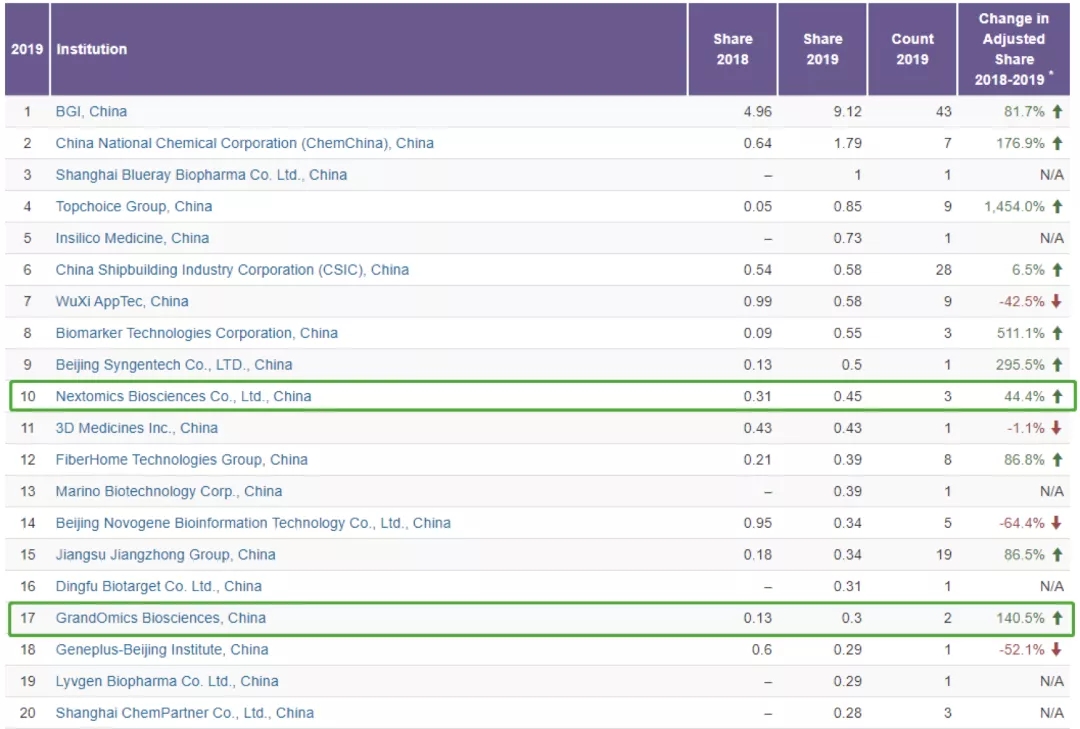Viewport: 1080px width, 729px height.
Task: Open Insilico Medicine, China link
Action: tap(132, 238)
